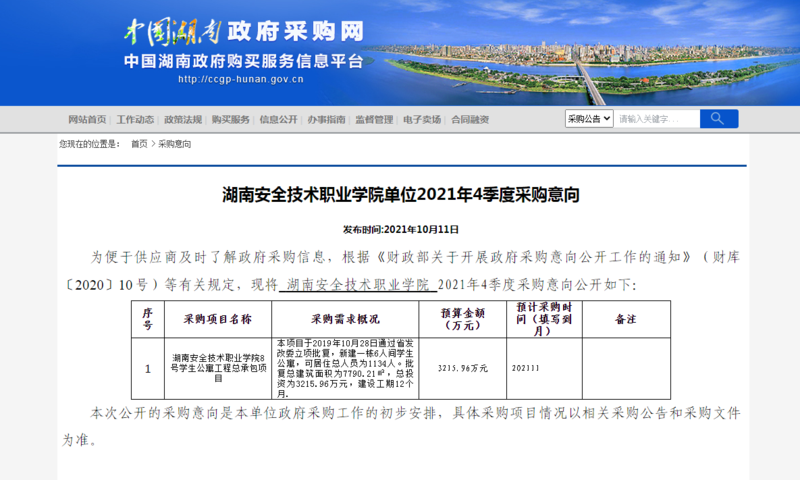Open the 电子卖场 menu item
Viewport: 800px width, 480px height.
click(x=422, y=119)
